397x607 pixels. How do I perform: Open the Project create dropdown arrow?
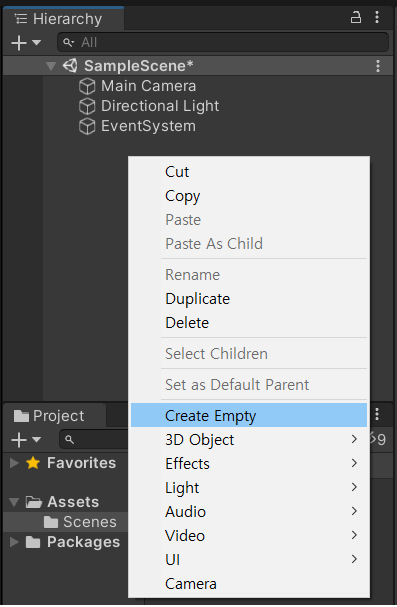36,440
